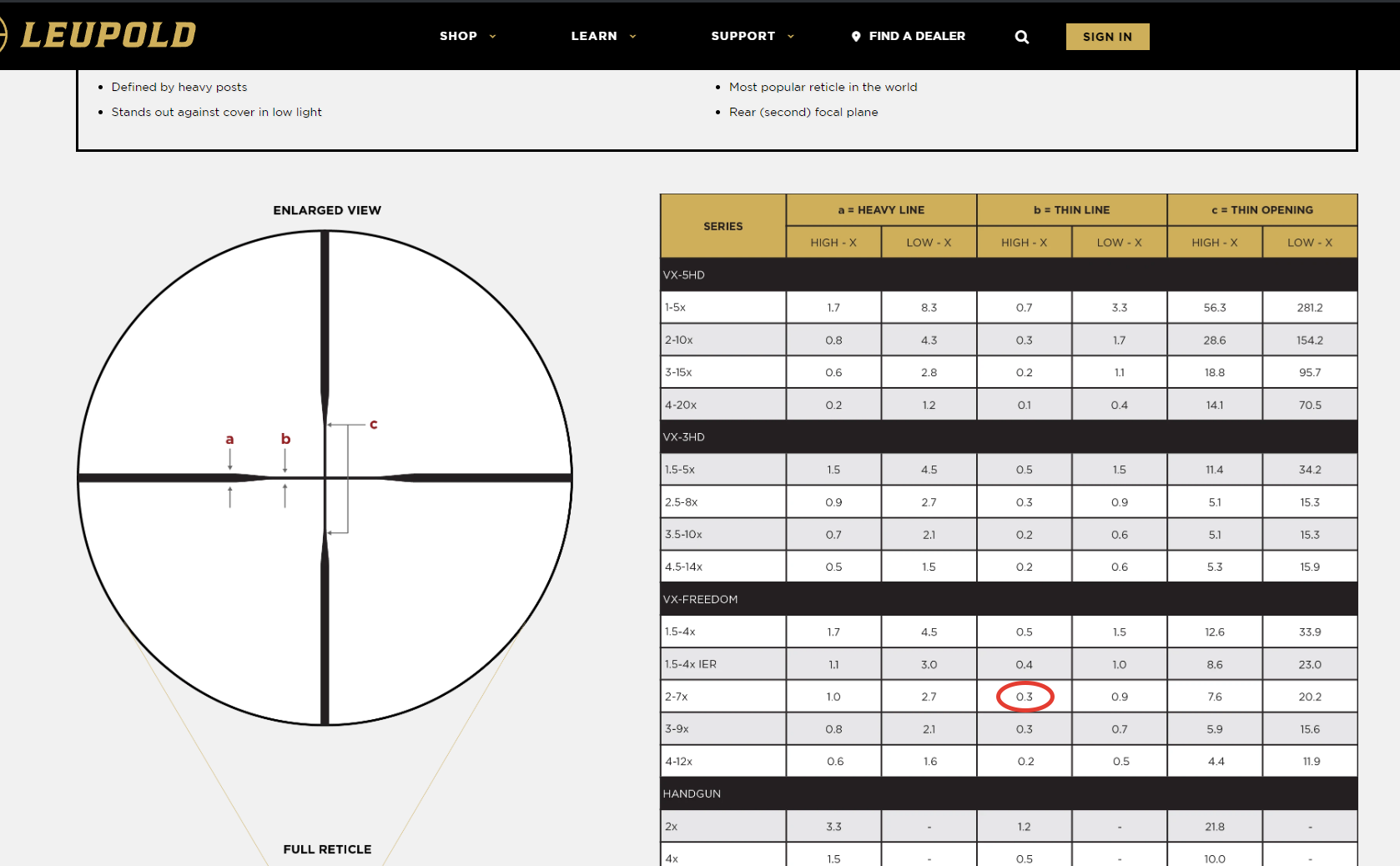Click 'Rear (second) focal plane' bullet
1400x866 pixels.
[x=803, y=112]
